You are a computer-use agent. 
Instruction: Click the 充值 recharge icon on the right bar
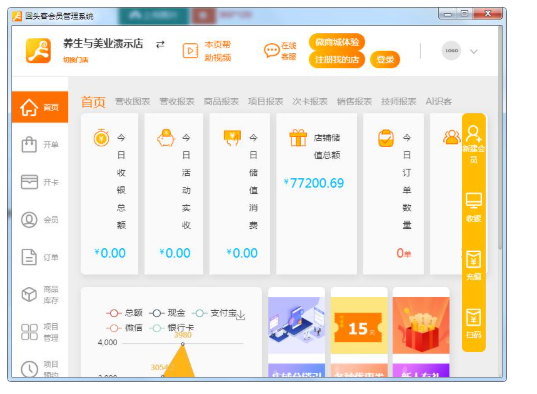coord(474,259)
